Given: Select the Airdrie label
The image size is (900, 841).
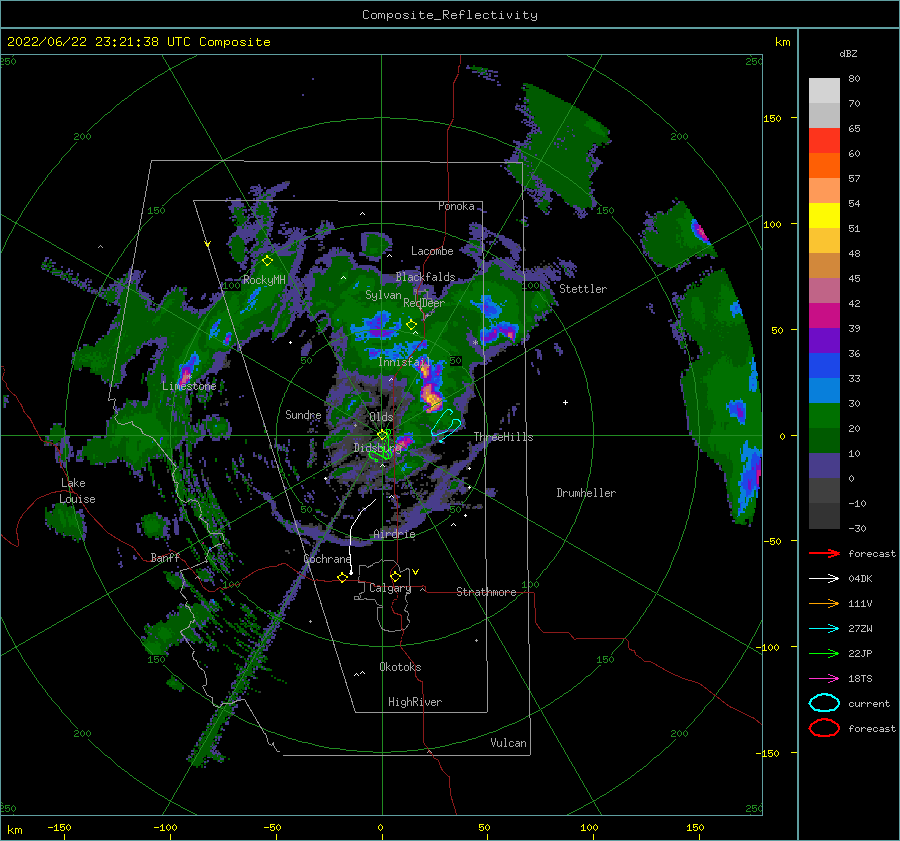Looking at the screenshot, I should click(394, 534).
